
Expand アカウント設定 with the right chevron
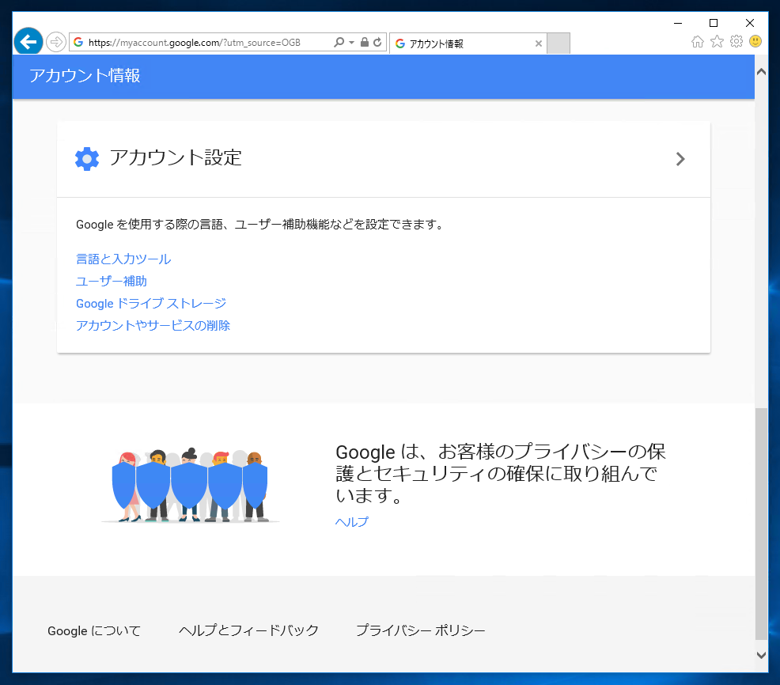coord(680,159)
